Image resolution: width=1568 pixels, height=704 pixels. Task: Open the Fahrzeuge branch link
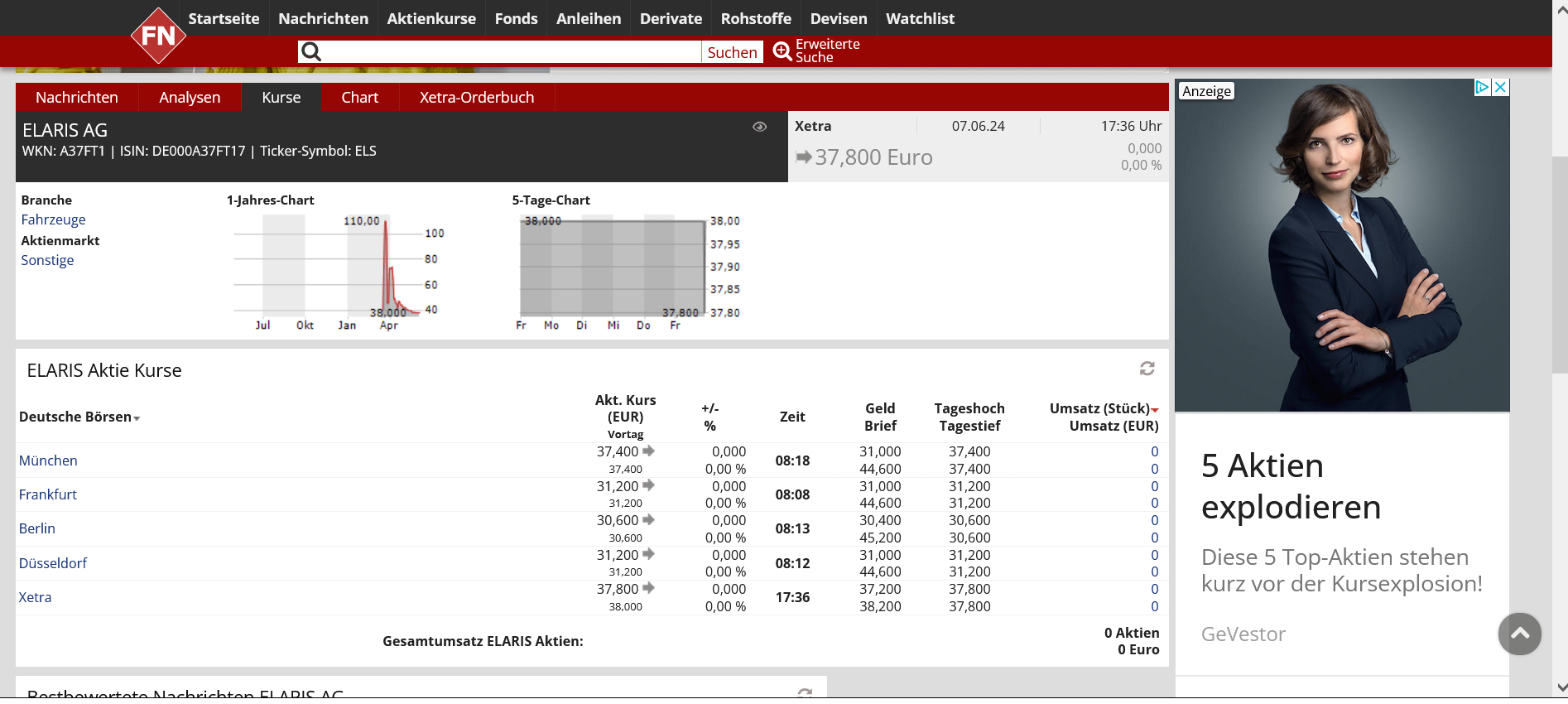(53, 219)
